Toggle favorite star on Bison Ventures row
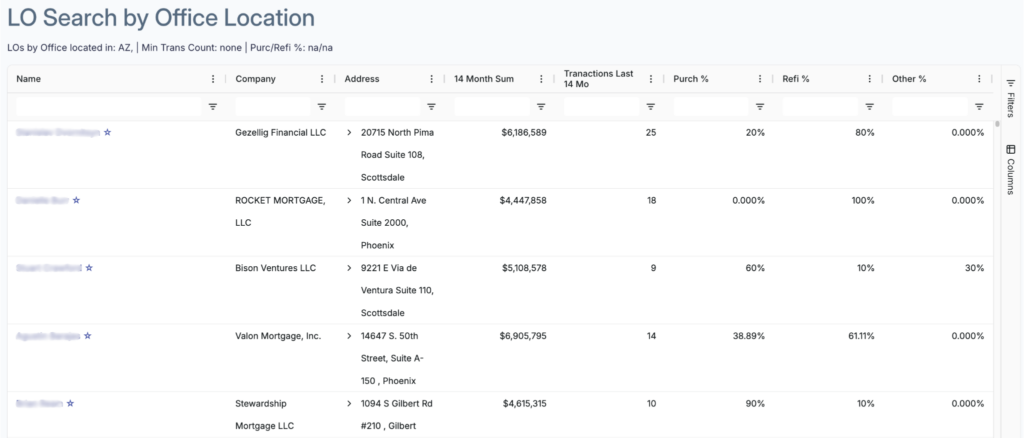This screenshot has height=438, width=1024. tap(89, 268)
